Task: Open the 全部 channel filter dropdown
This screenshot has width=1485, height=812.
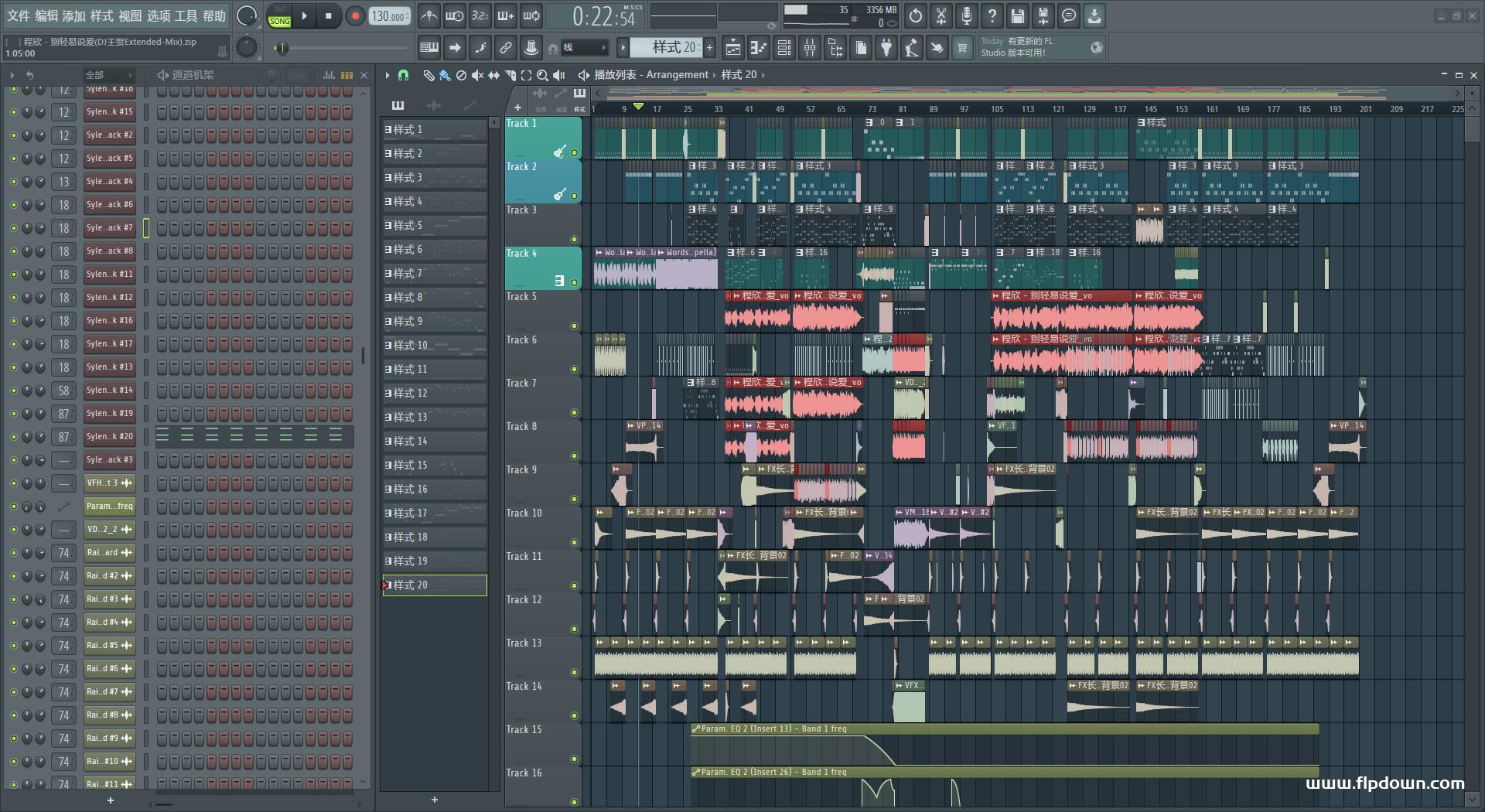Action: (x=108, y=75)
